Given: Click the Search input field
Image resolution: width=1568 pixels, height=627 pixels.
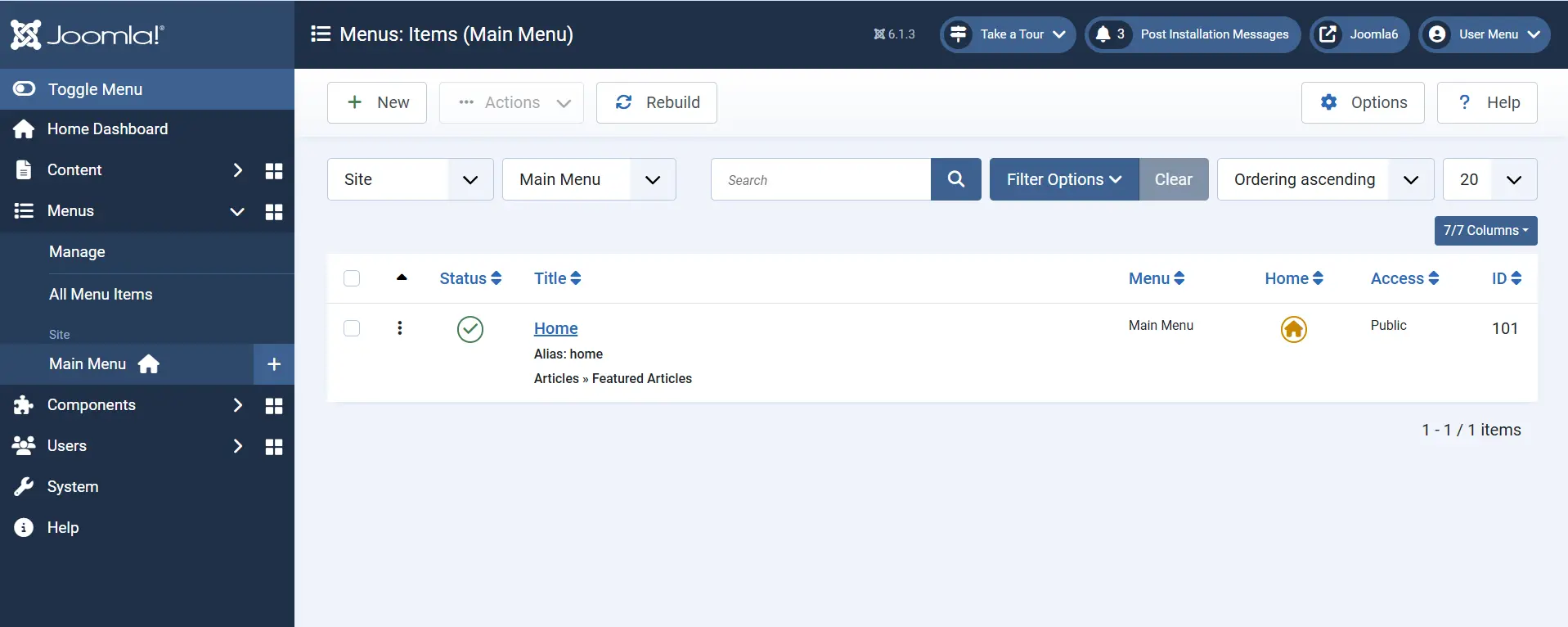Looking at the screenshot, I should 821,179.
